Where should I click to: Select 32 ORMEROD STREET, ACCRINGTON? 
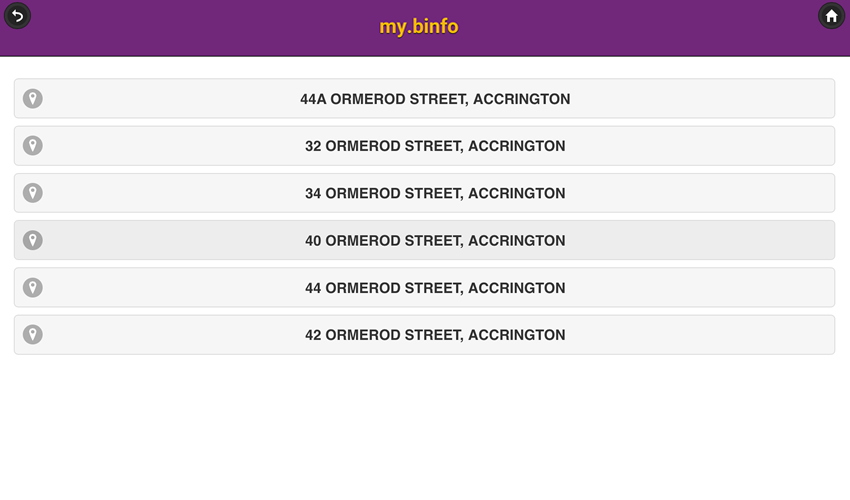(x=424, y=146)
